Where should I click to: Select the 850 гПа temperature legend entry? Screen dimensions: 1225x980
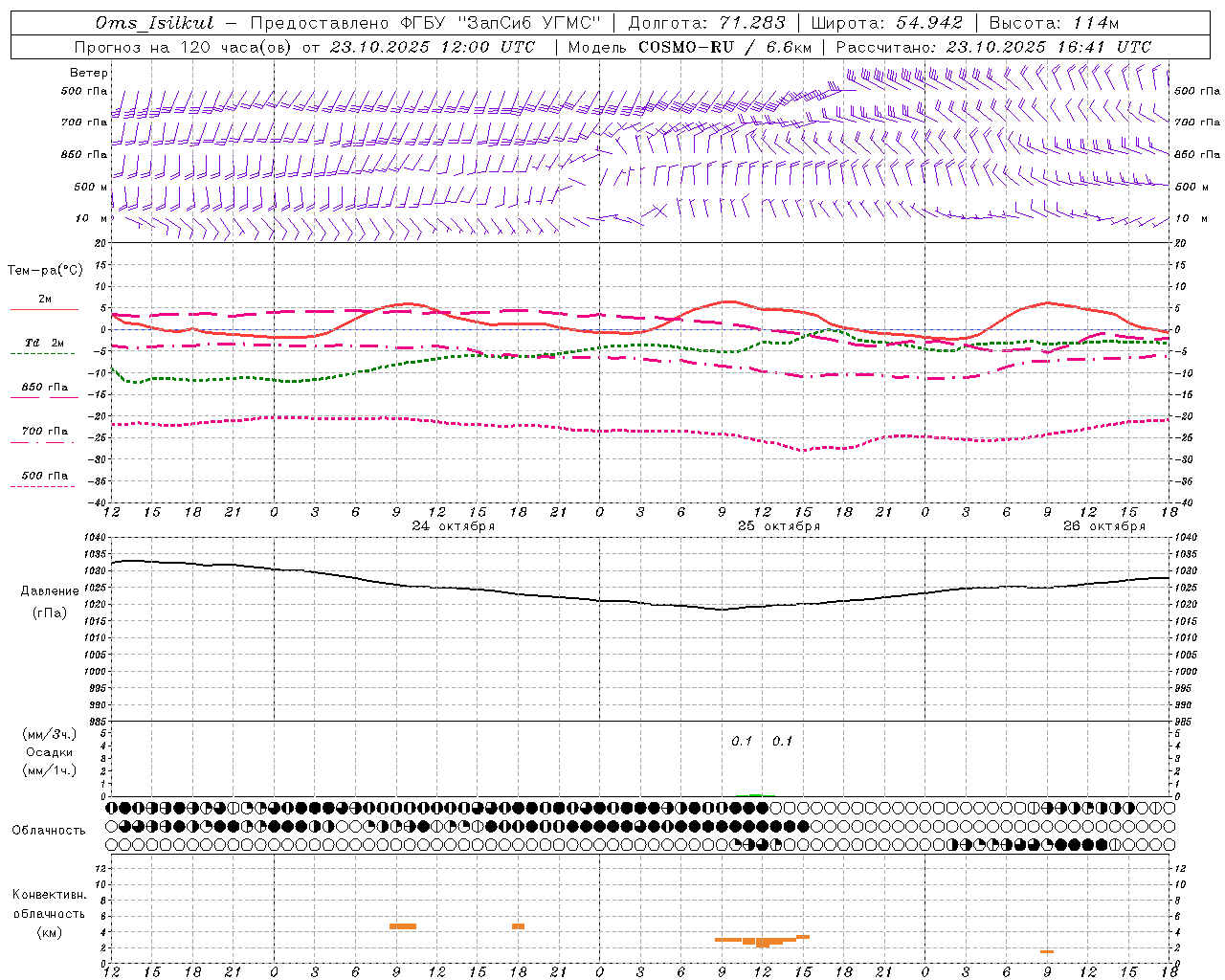point(44,388)
